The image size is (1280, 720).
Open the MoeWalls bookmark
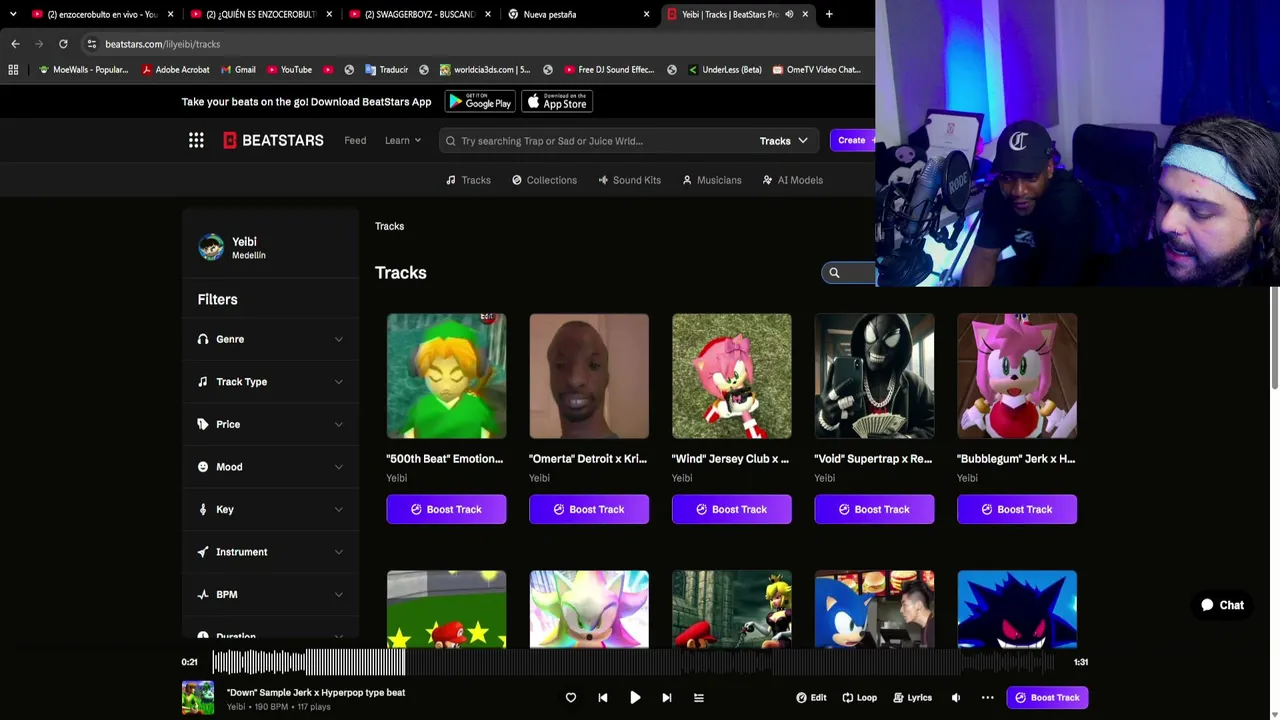pos(83,70)
